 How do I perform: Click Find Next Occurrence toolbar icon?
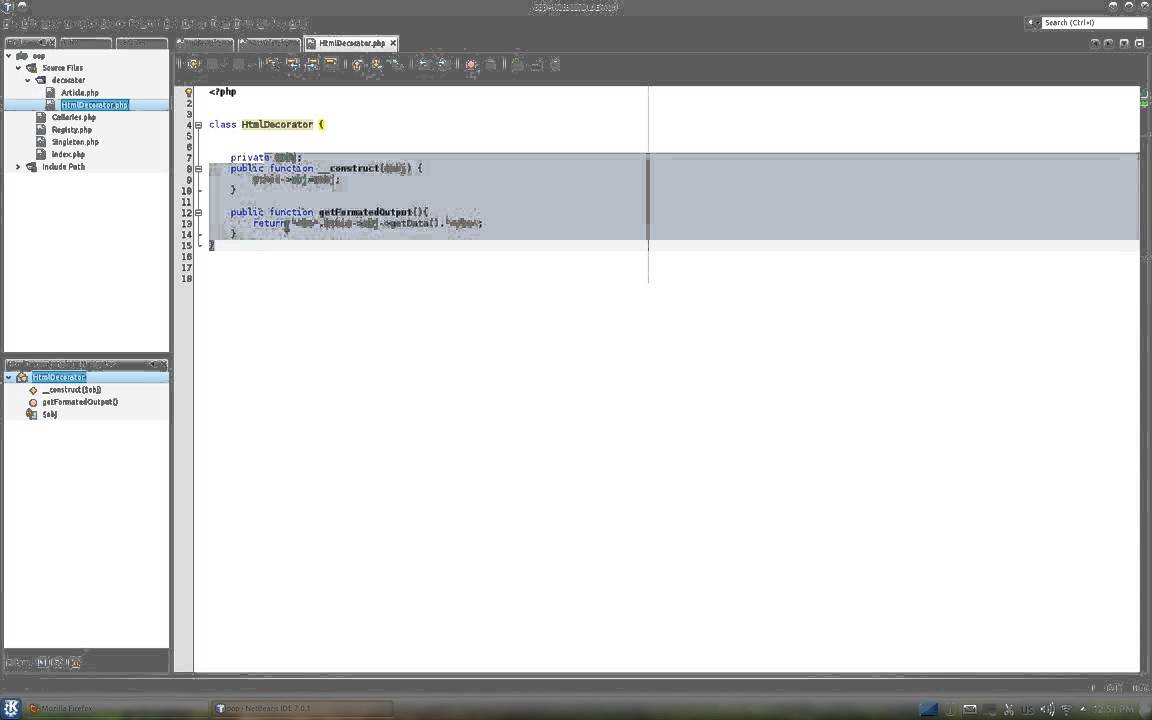[312, 65]
